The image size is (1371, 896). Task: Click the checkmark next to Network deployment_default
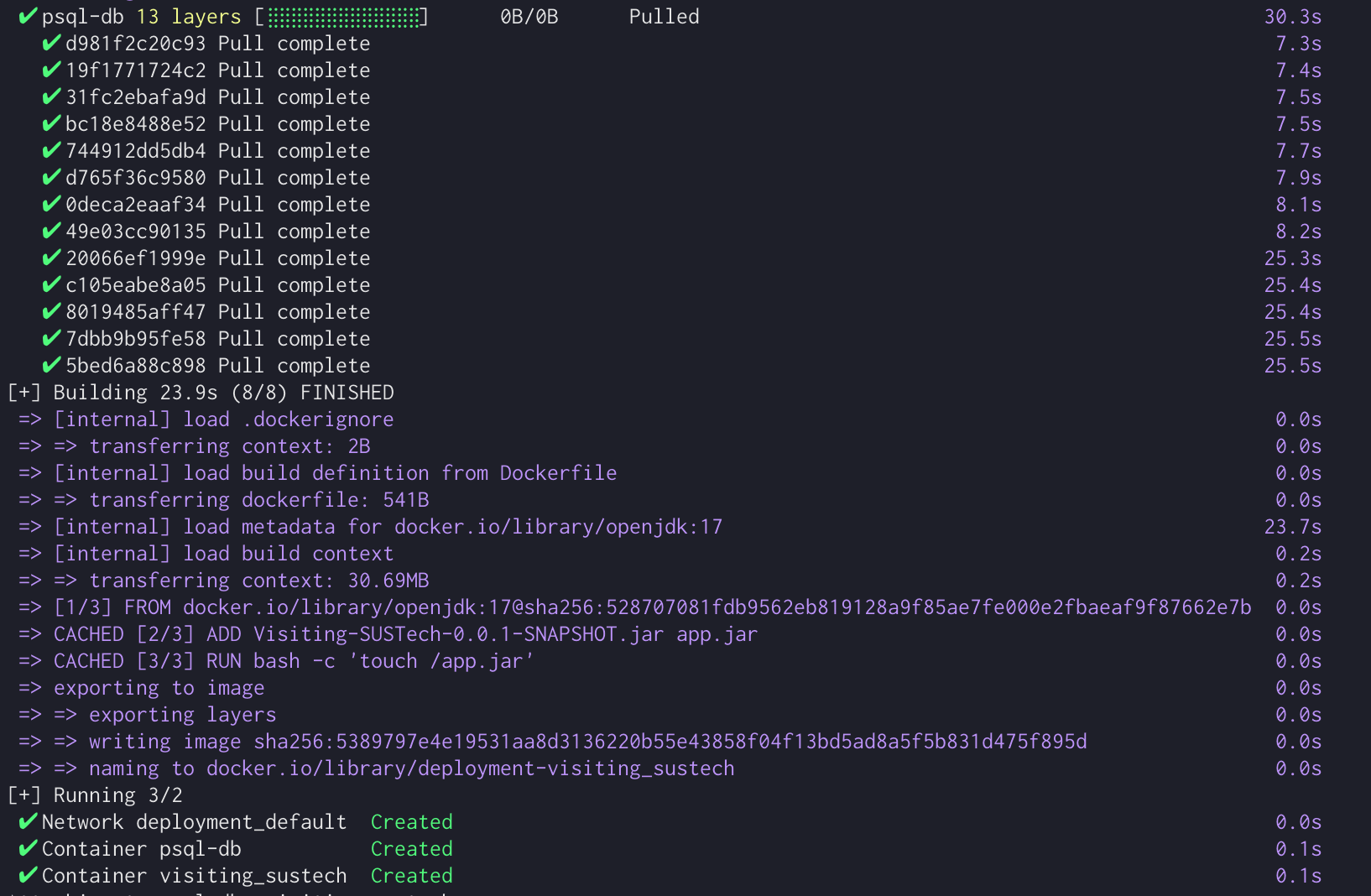click(x=28, y=822)
